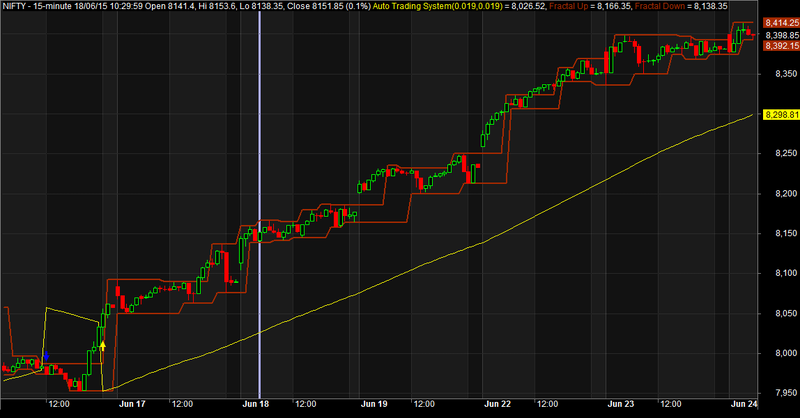Click the Jun 22 date label
Viewport: 800px width, 418px height.
pos(497,404)
